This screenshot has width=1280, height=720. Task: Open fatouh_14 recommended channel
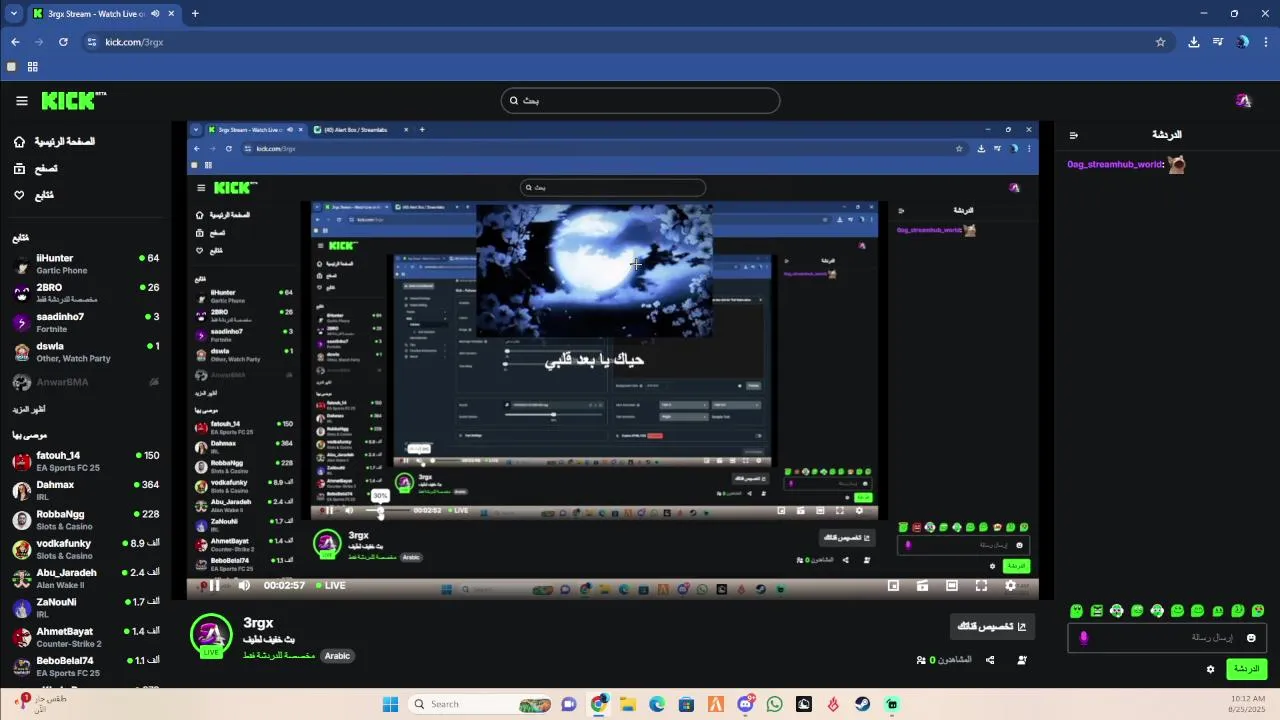[x=85, y=461]
